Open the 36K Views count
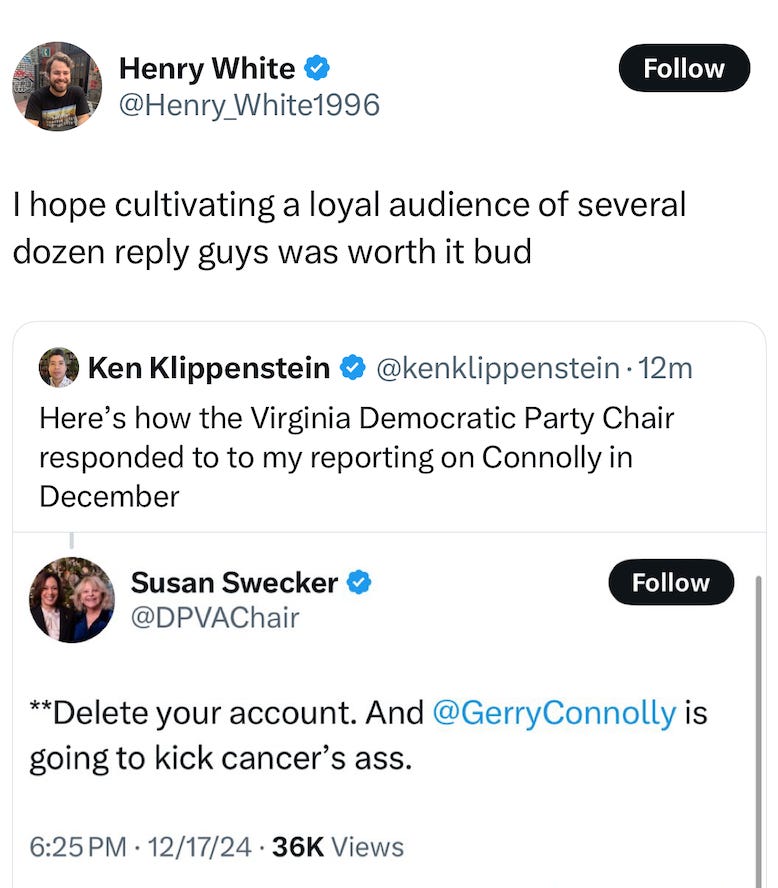The width and height of the screenshot is (778, 888). (x=338, y=847)
